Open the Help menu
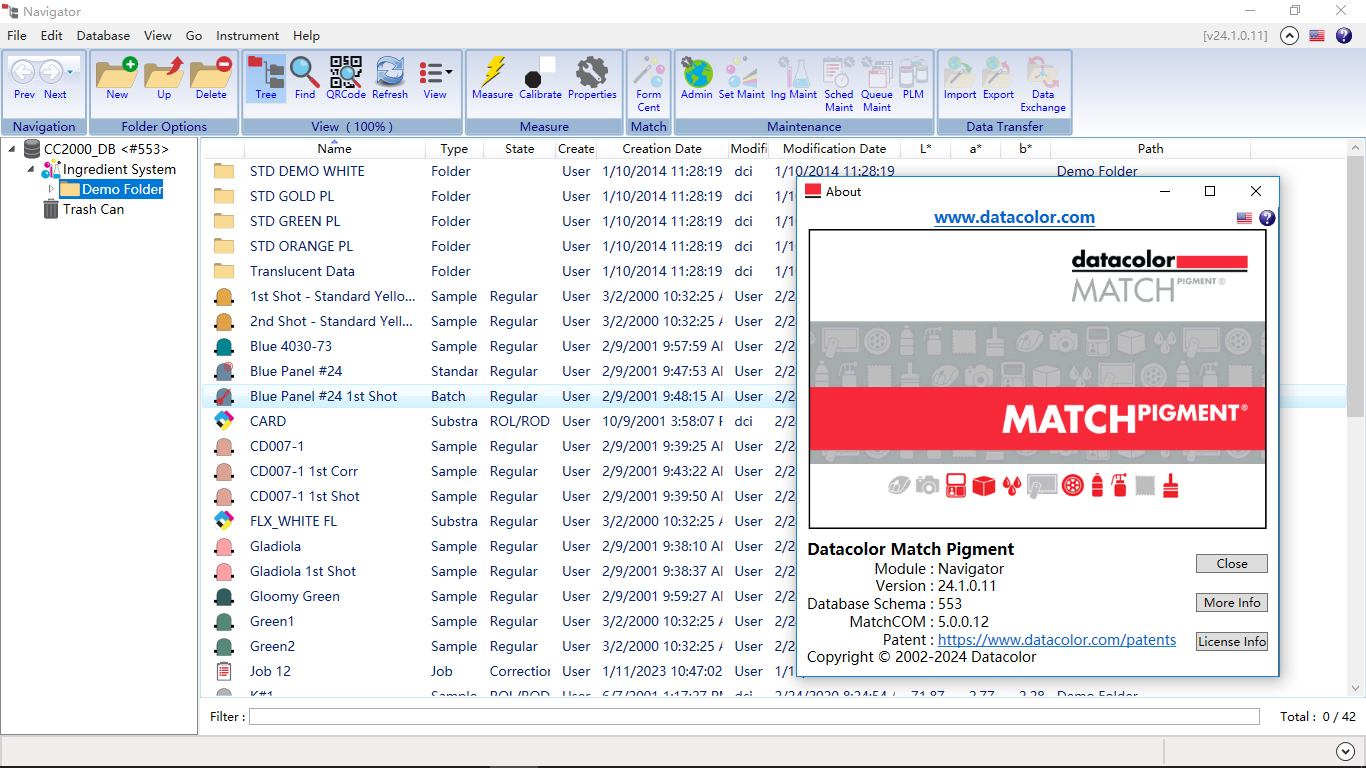 click(x=307, y=35)
